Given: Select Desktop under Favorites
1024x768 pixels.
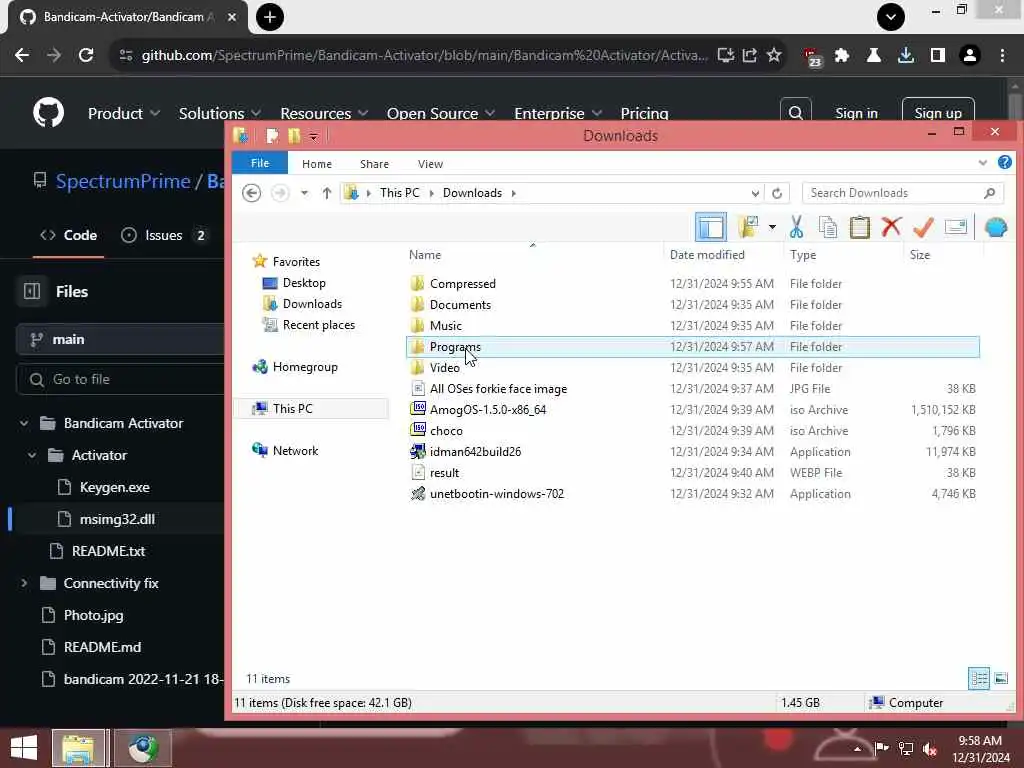Looking at the screenshot, I should (x=304, y=283).
